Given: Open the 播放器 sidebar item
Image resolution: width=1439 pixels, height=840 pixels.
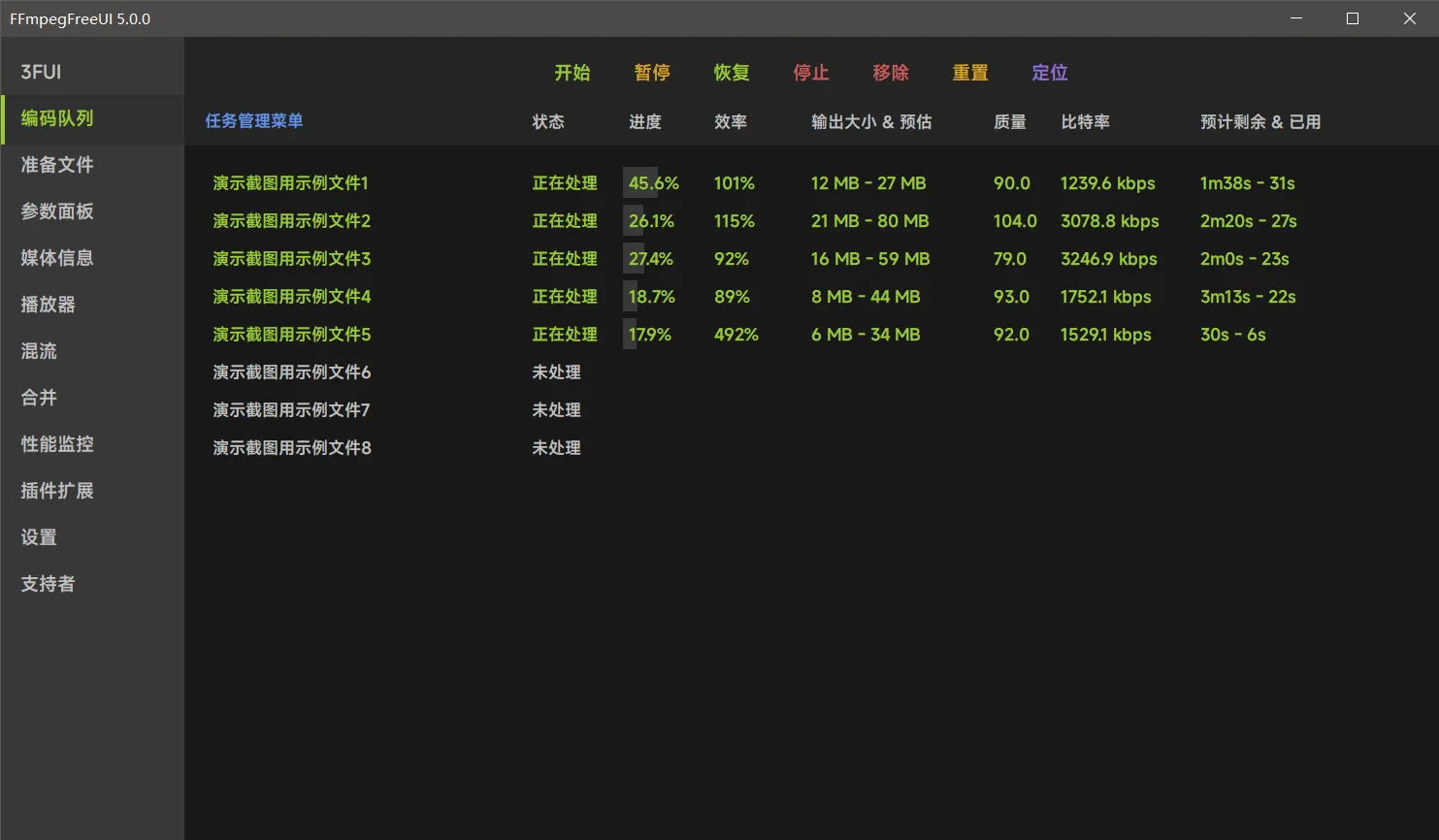Looking at the screenshot, I should 48,305.
